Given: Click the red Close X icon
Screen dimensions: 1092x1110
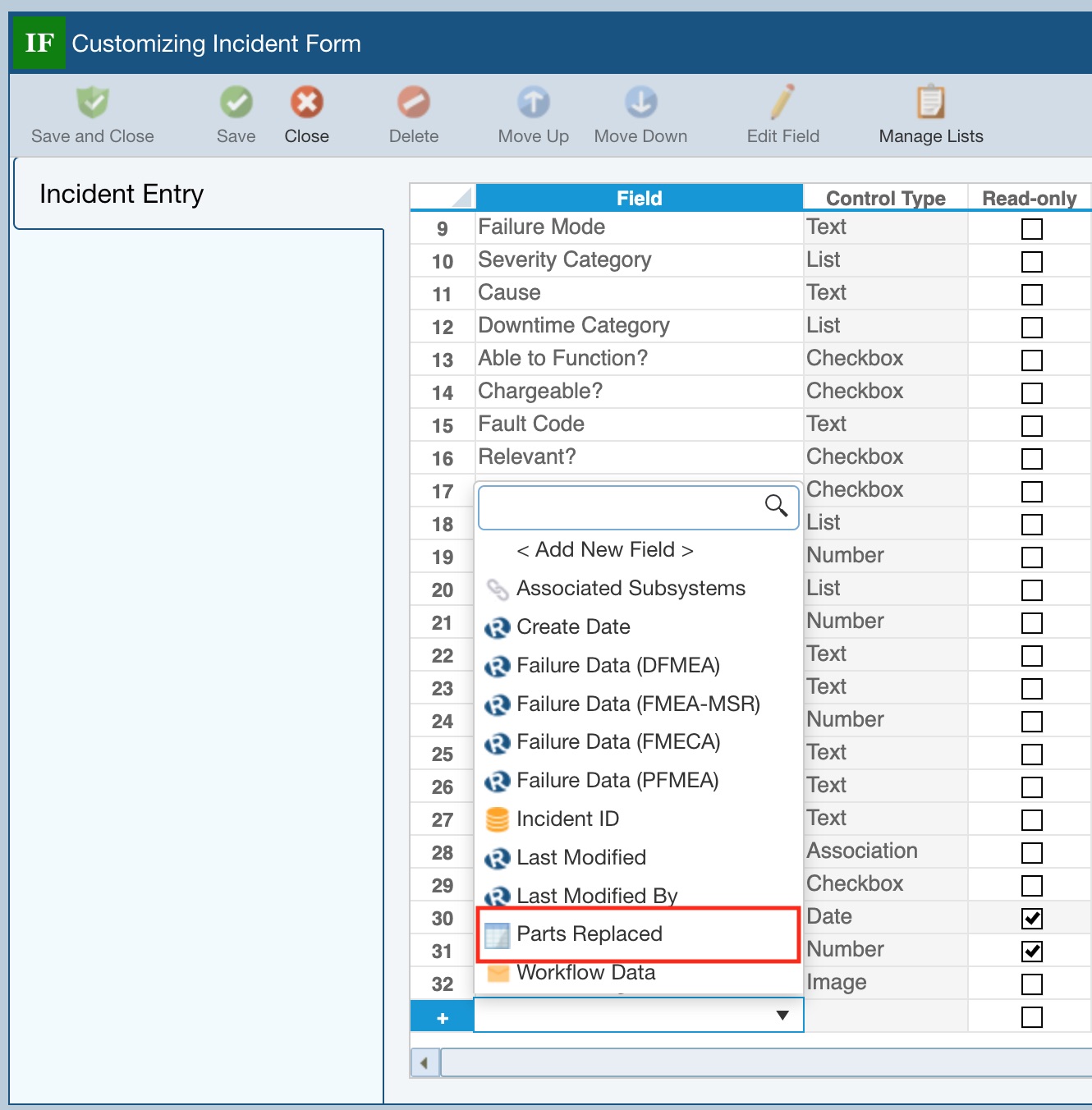Looking at the screenshot, I should click(x=306, y=103).
